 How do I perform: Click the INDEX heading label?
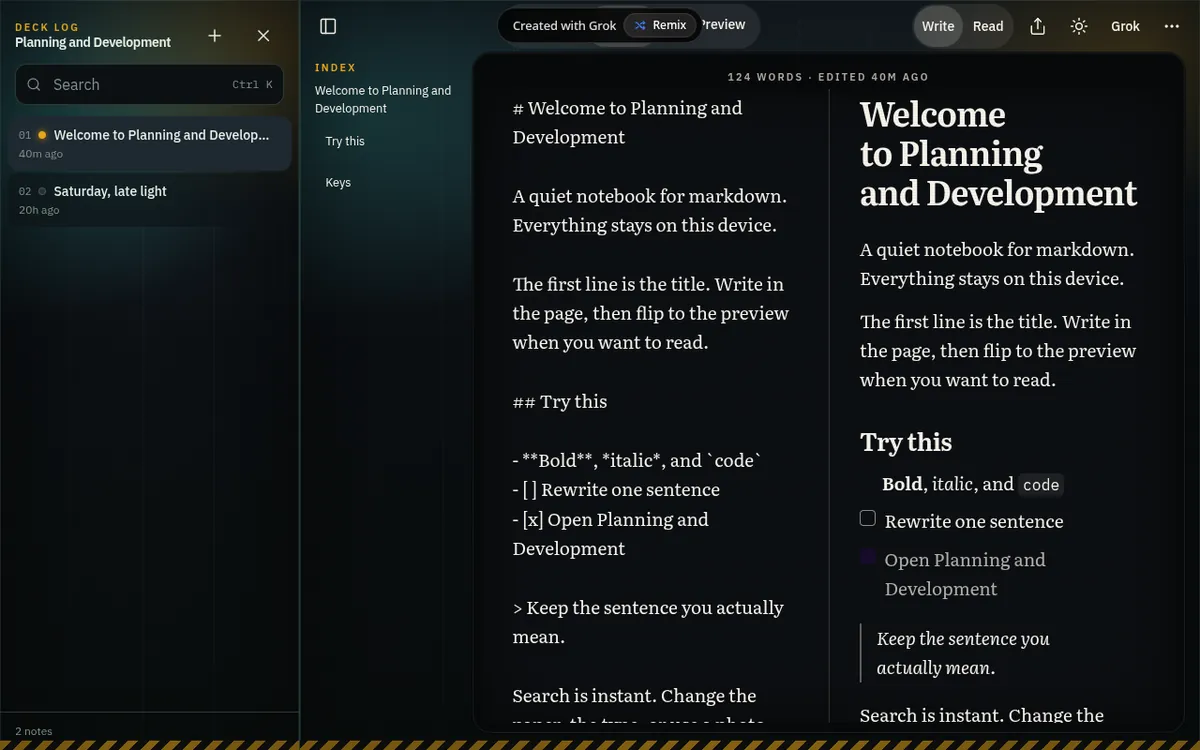(x=335, y=68)
